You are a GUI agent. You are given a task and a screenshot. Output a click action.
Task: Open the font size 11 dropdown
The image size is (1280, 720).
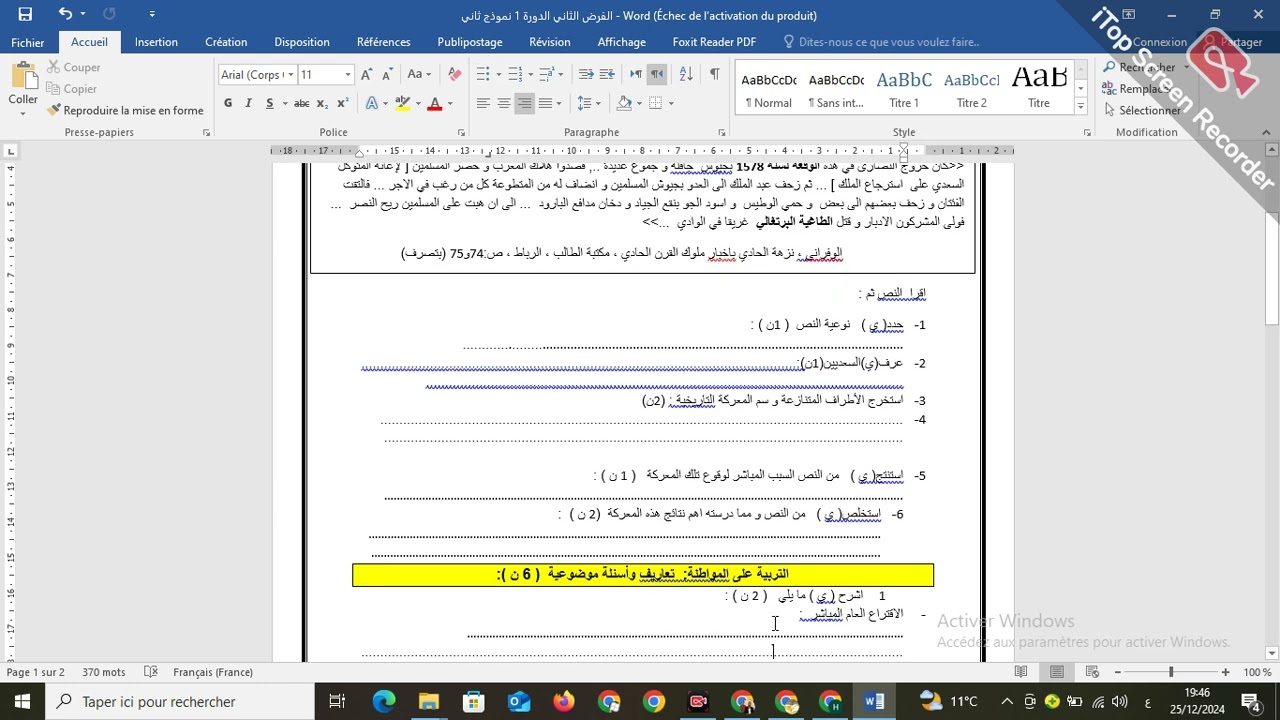coord(347,75)
